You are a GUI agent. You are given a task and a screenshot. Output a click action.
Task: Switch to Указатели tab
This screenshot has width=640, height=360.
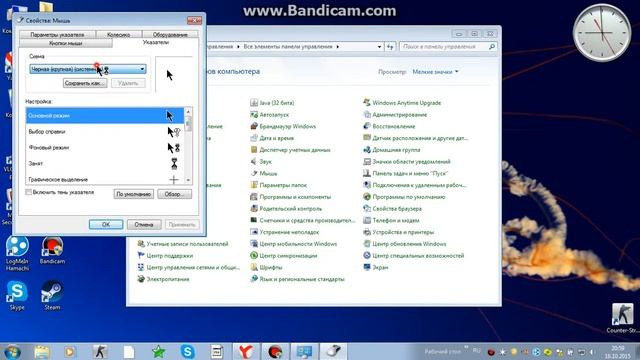tap(156, 42)
